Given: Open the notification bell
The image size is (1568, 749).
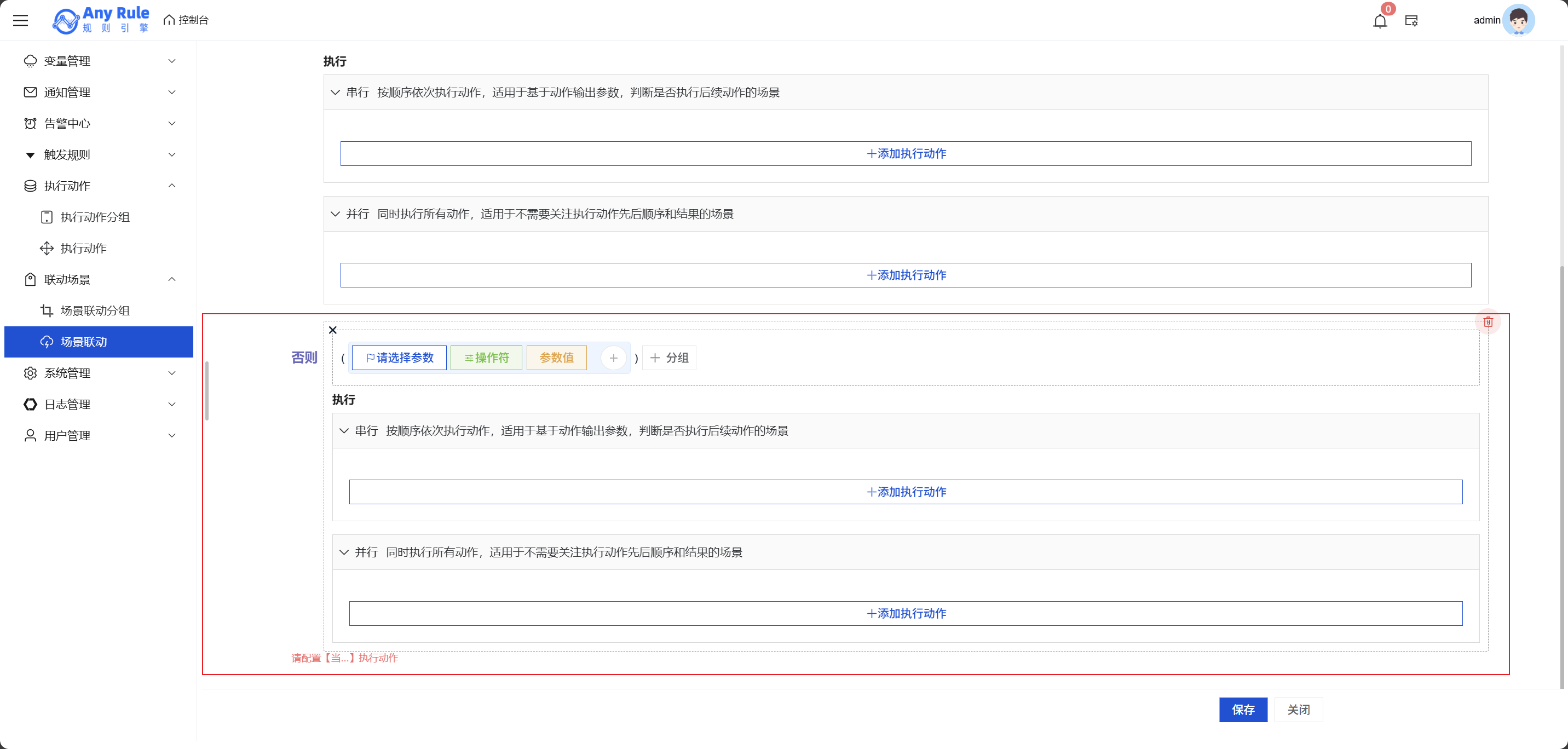Looking at the screenshot, I should click(1380, 21).
